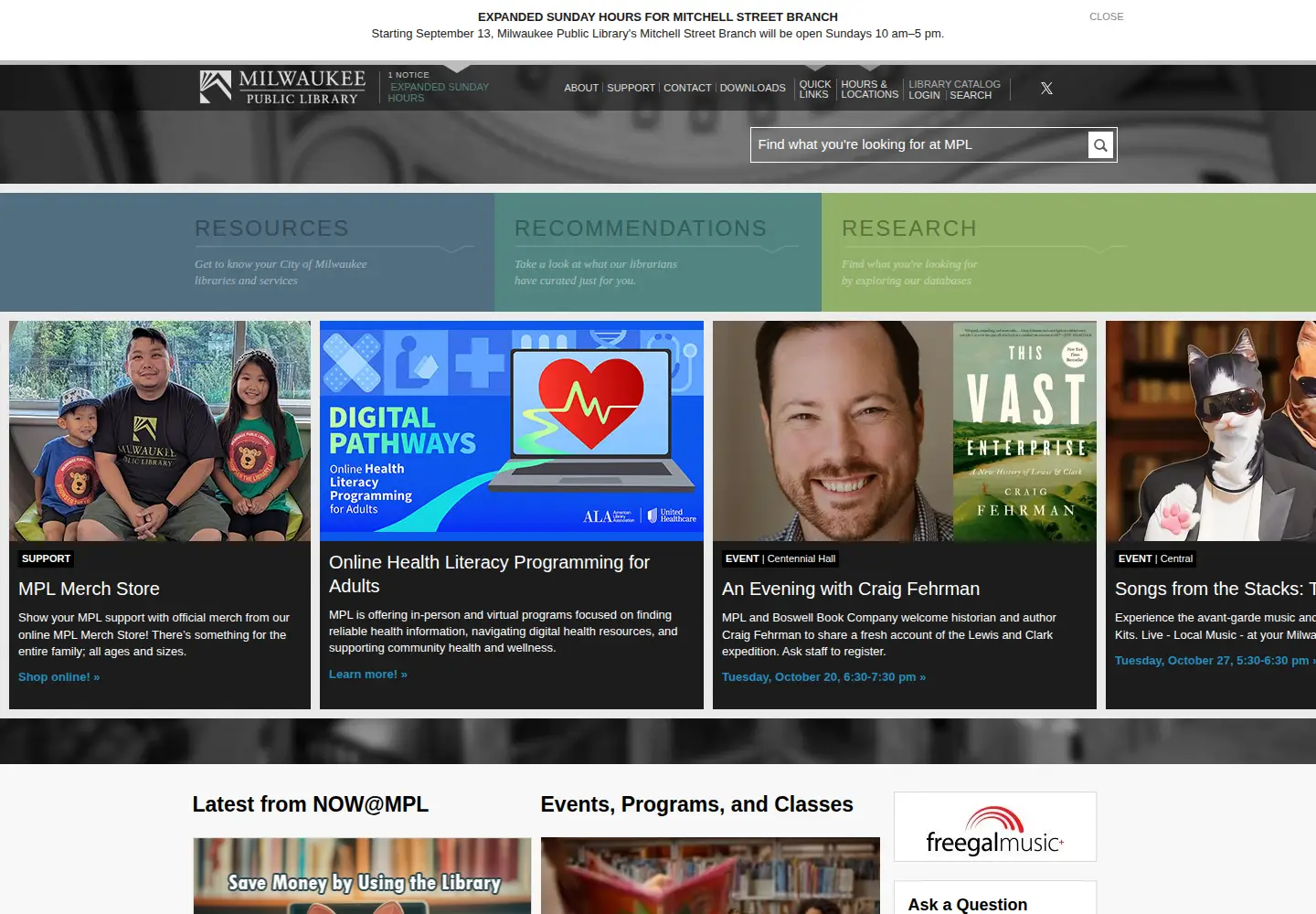Open the Digital Pathways banner image
Screen dimensions: 1316x914
tap(512, 430)
